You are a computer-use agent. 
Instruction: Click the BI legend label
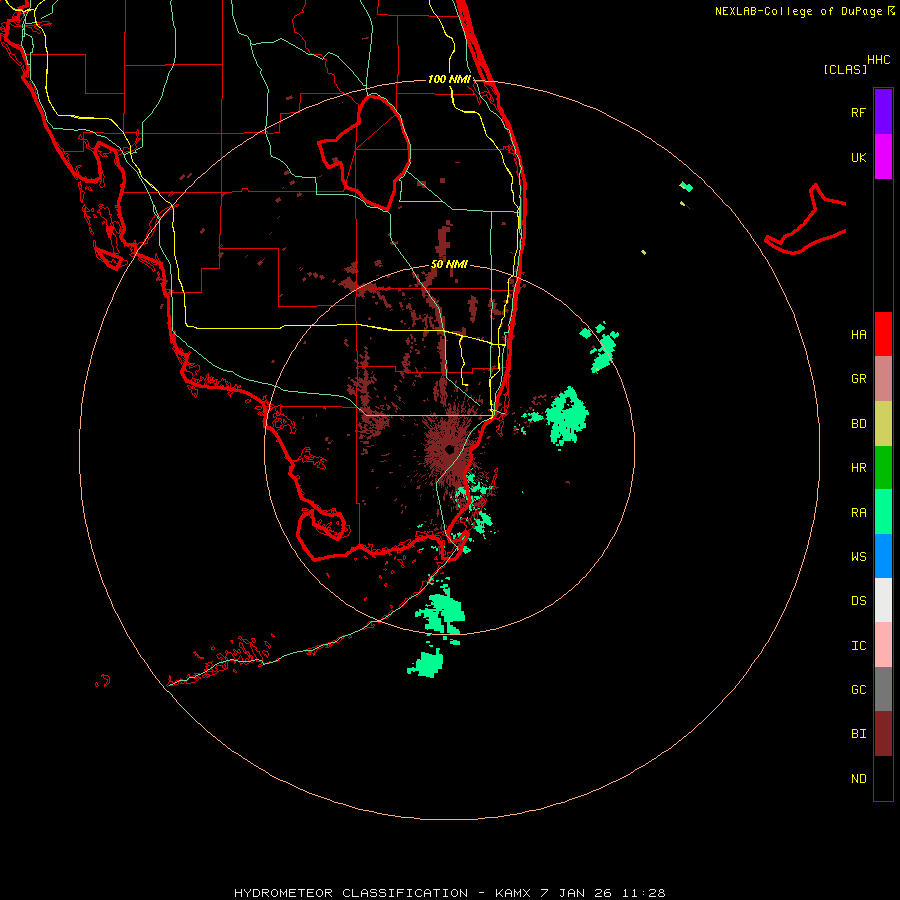pyautogui.click(x=858, y=734)
